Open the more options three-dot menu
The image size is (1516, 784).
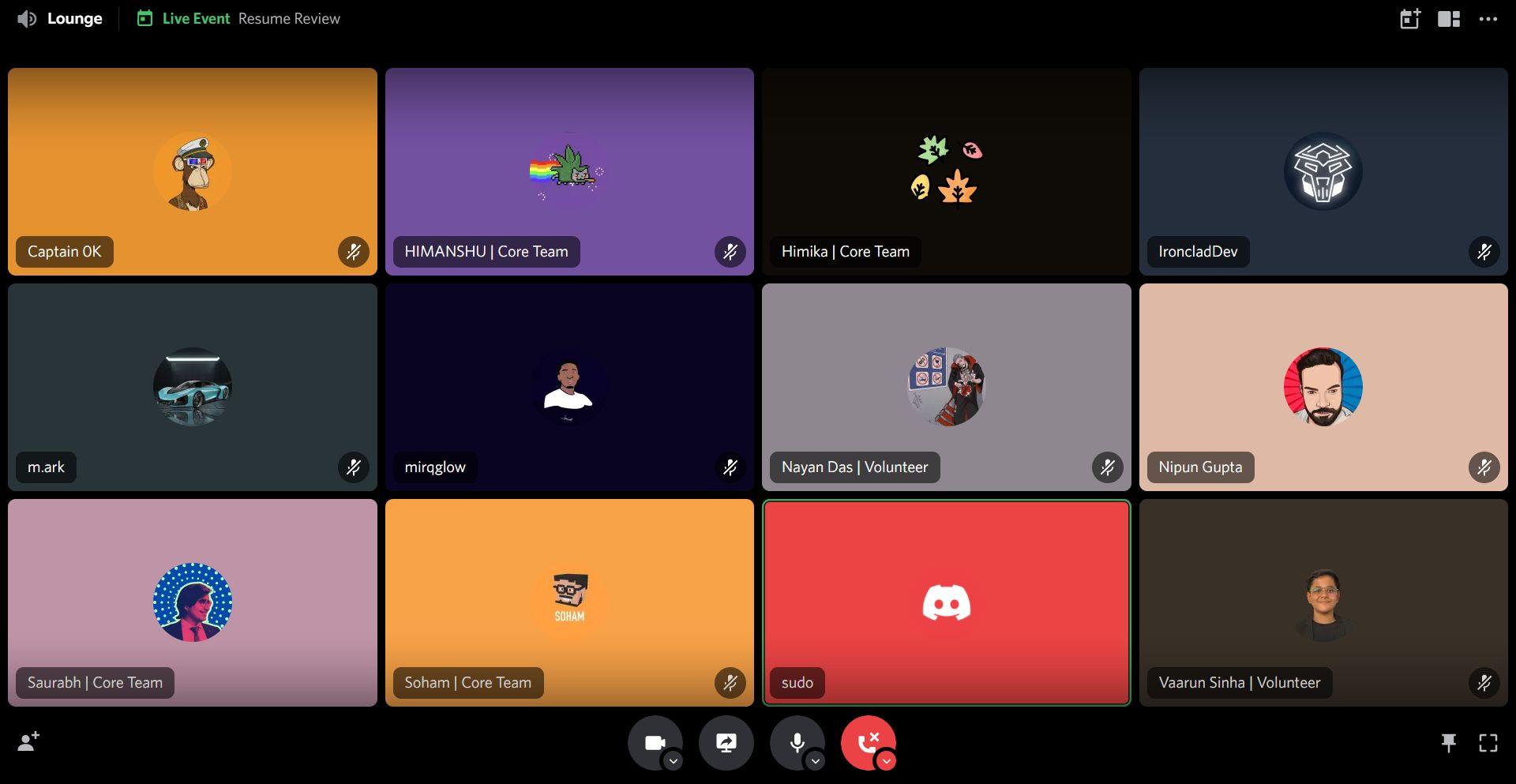click(1488, 19)
